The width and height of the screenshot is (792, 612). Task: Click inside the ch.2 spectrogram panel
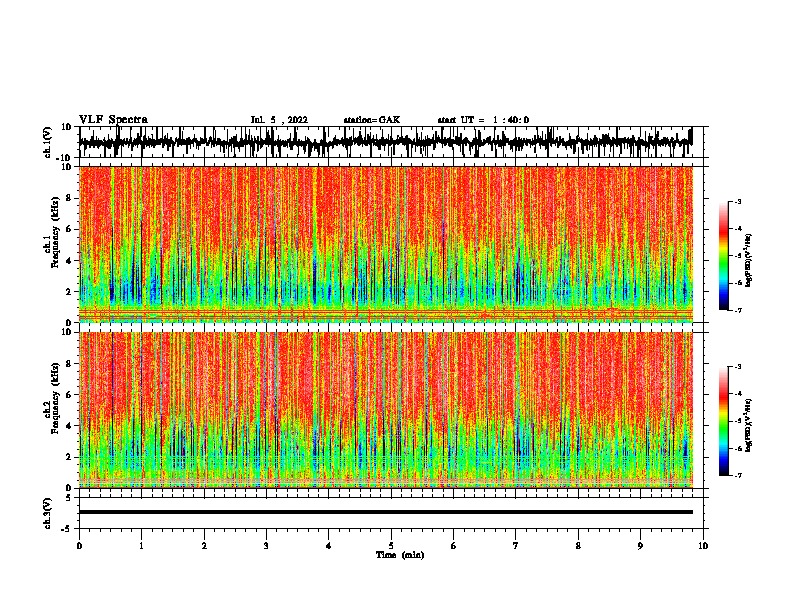386,410
